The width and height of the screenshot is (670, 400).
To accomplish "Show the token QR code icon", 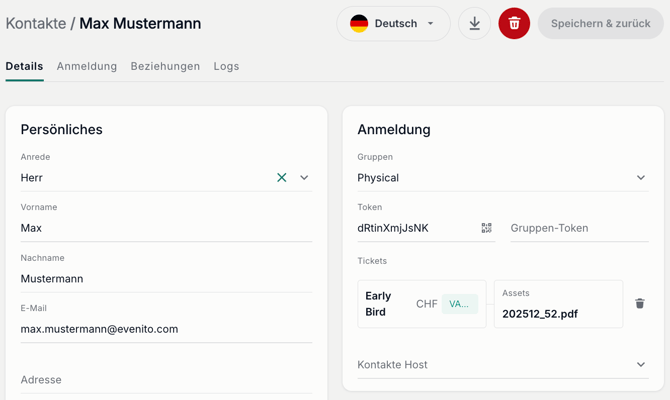I will click(486, 228).
